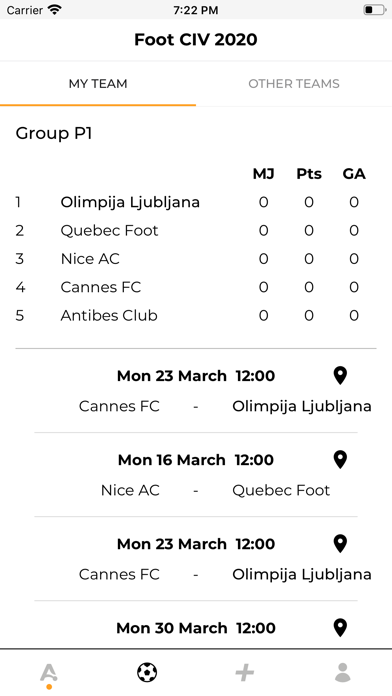Select Cannes FC in the standings table

point(196,287)
